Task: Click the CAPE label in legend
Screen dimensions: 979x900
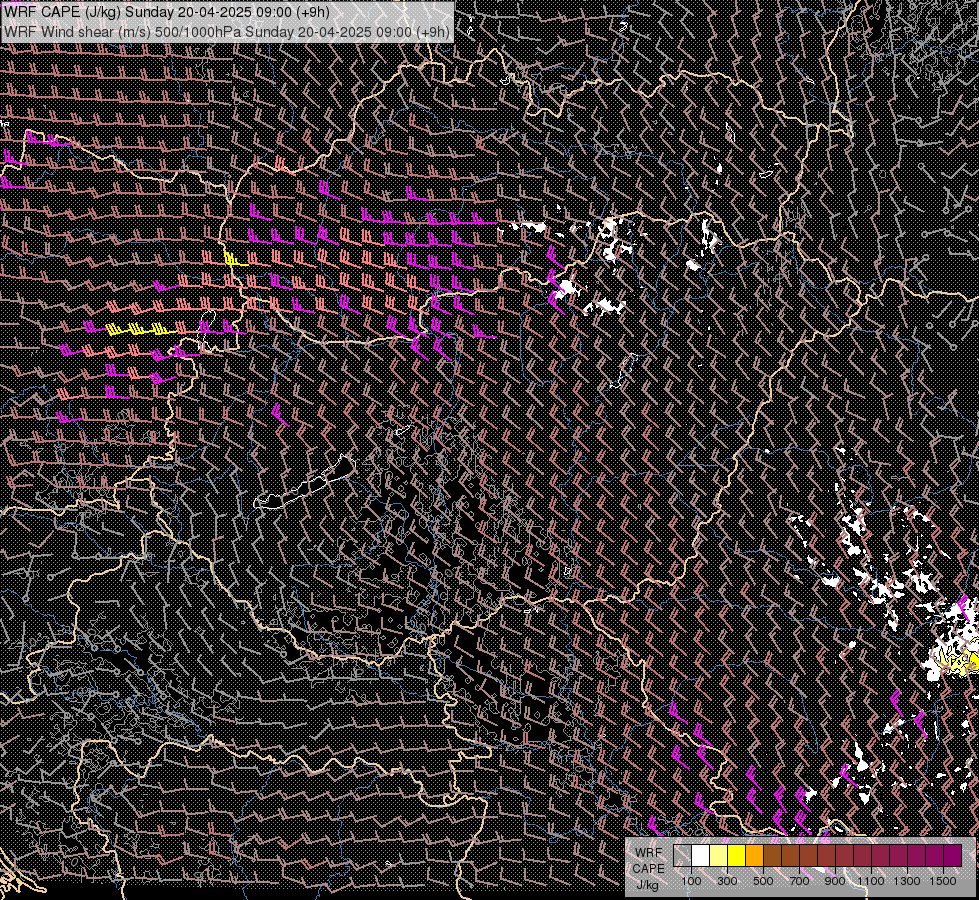Action: [x=649, y=868]
